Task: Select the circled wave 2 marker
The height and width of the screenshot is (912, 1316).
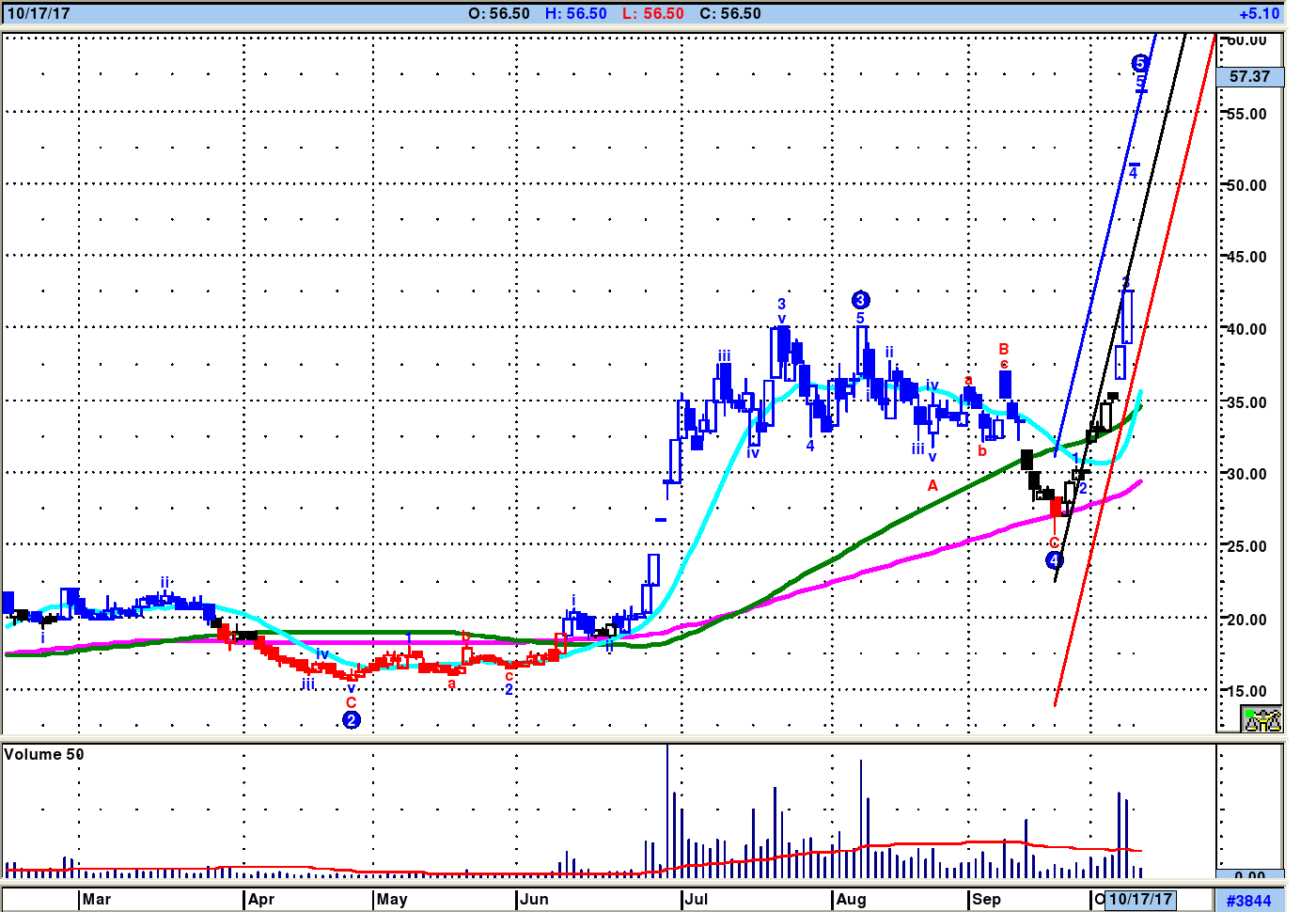Action: click(x=351, y=720)
